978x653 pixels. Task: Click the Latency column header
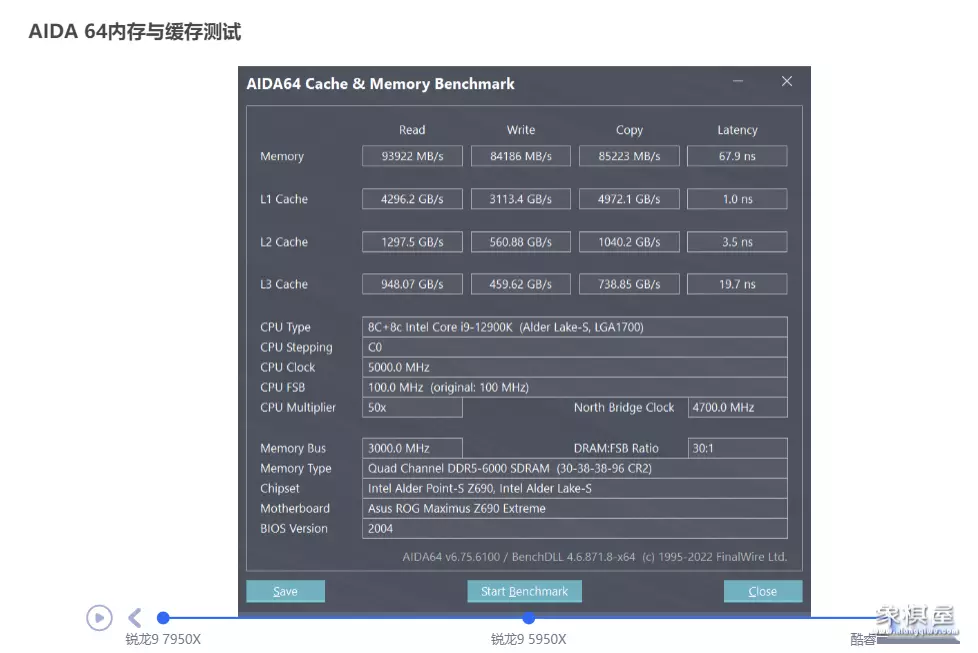click(737, 130)
